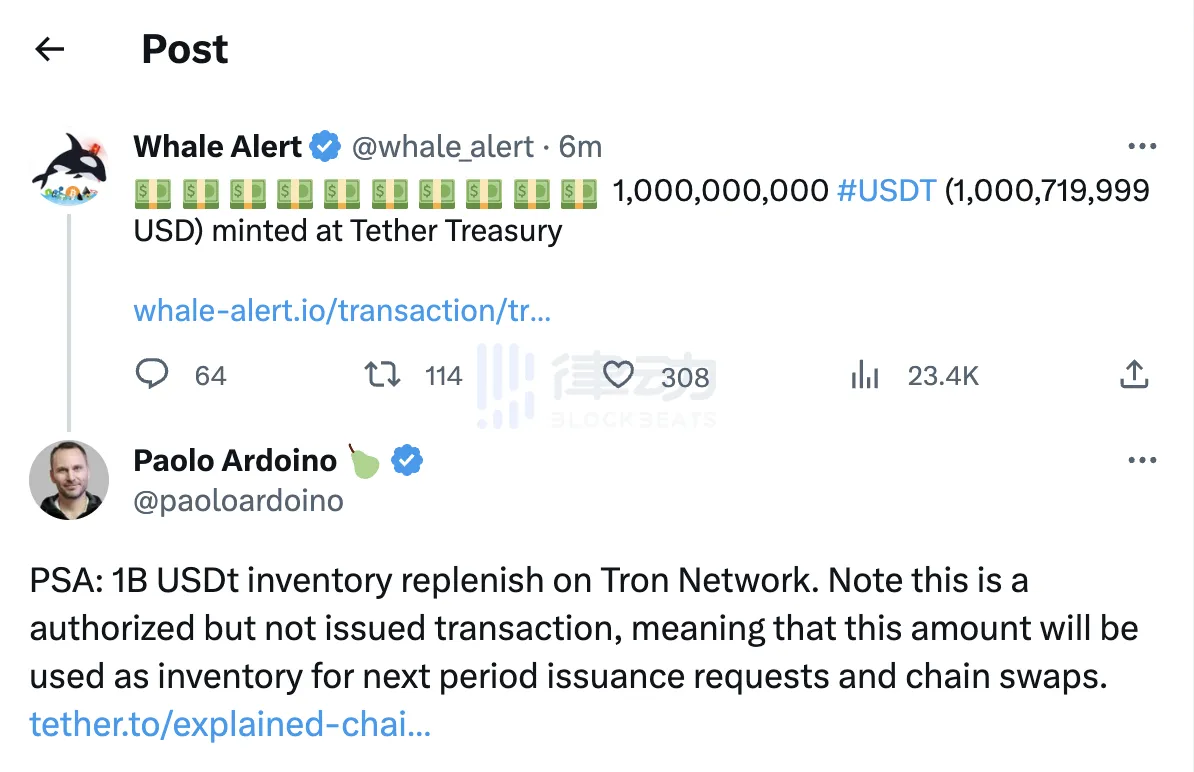Open the 6m timestamp of the tweet

click(580, 147)
